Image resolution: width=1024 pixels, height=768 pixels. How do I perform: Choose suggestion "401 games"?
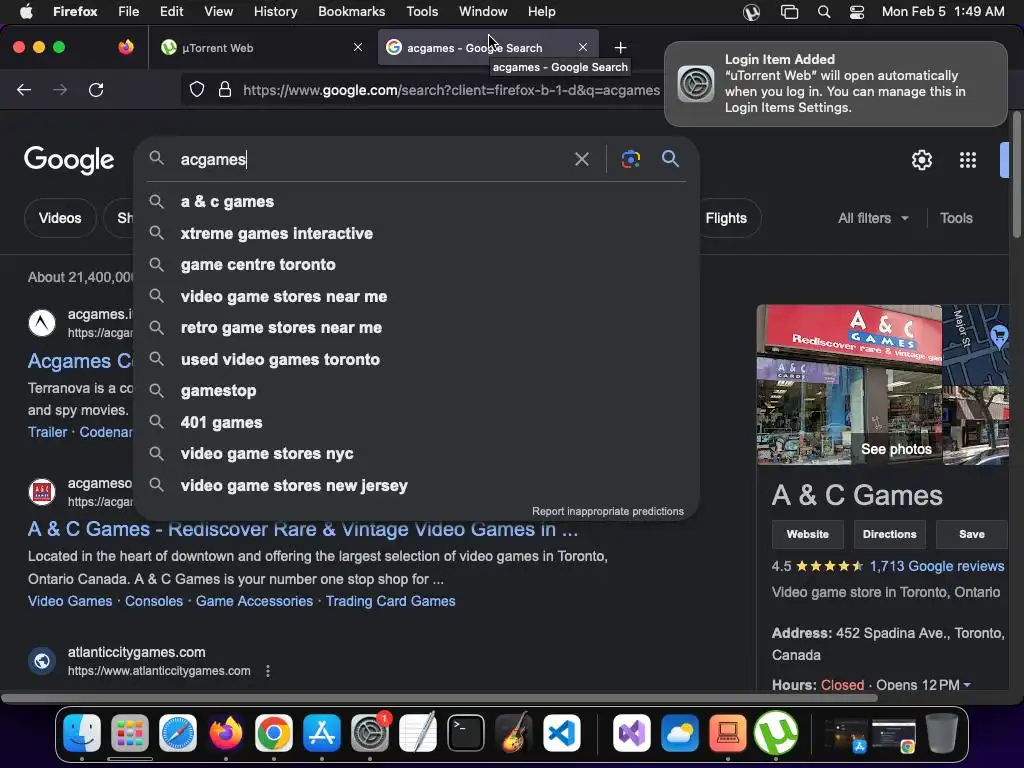[x=417, y=423]
